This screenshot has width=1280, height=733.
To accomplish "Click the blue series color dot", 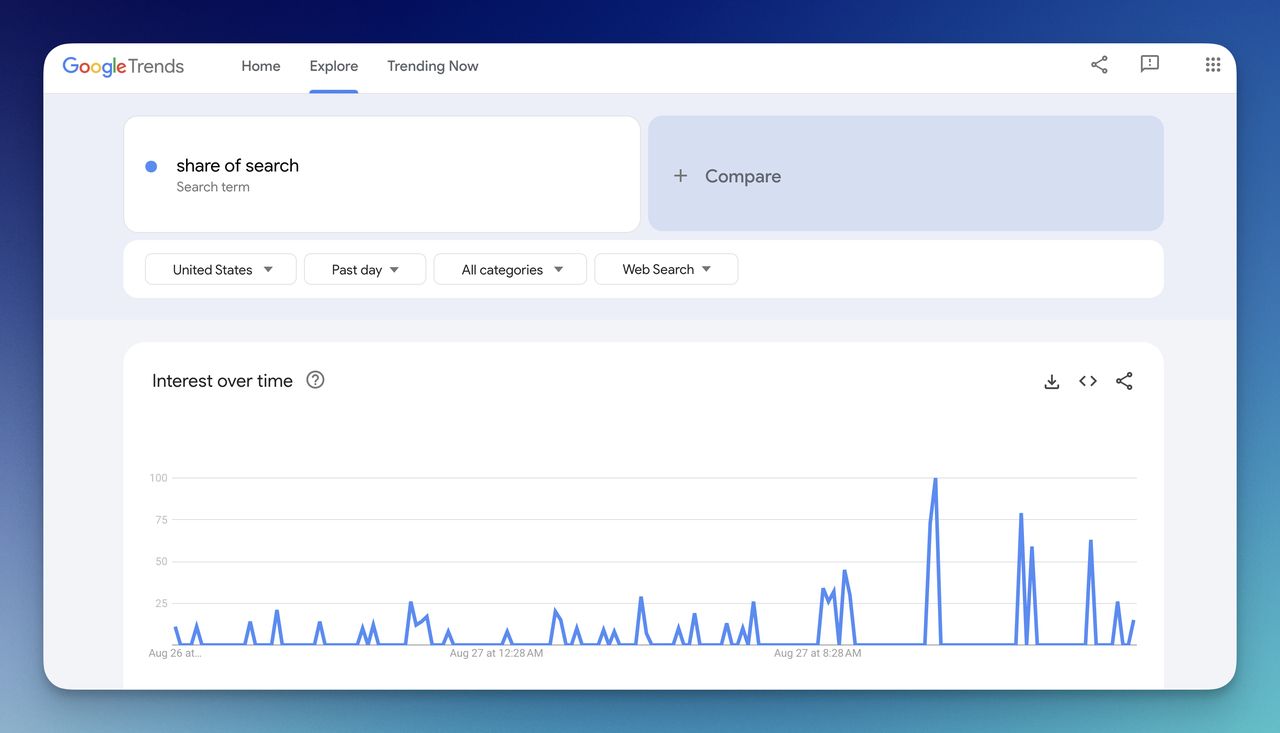I will 151,165.
